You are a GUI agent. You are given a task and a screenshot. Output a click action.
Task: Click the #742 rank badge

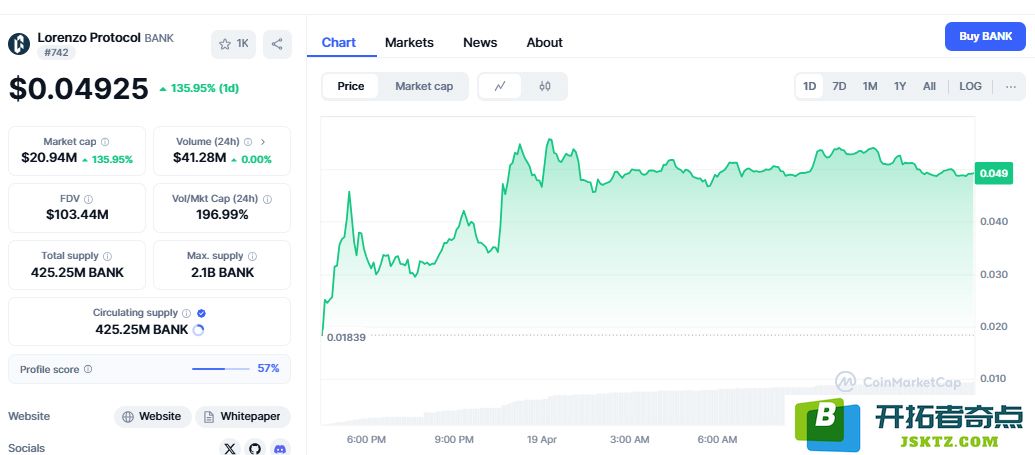[55, 52]
